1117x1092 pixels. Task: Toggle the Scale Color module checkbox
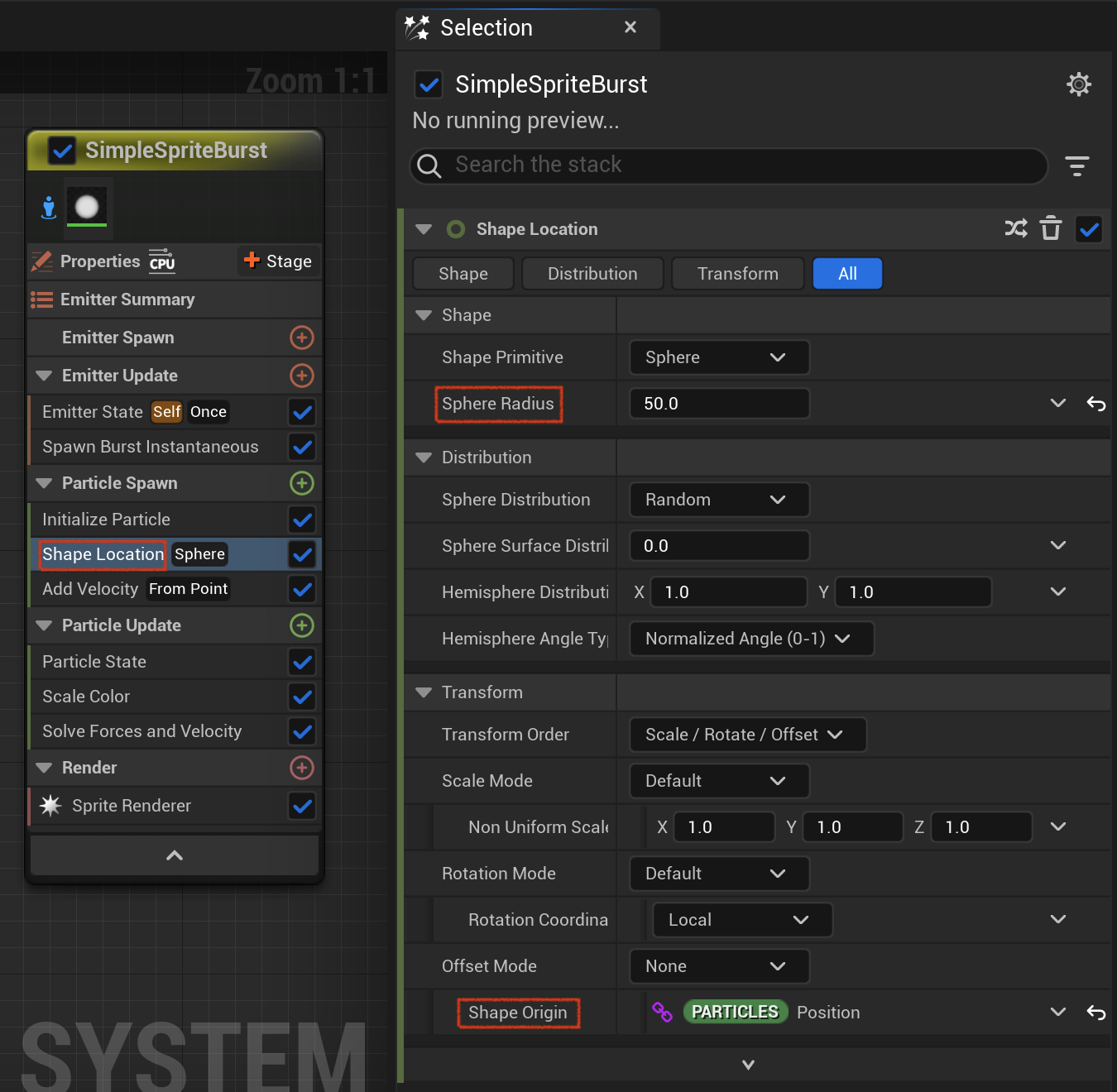pyautogui.click(x=303, y=697)
